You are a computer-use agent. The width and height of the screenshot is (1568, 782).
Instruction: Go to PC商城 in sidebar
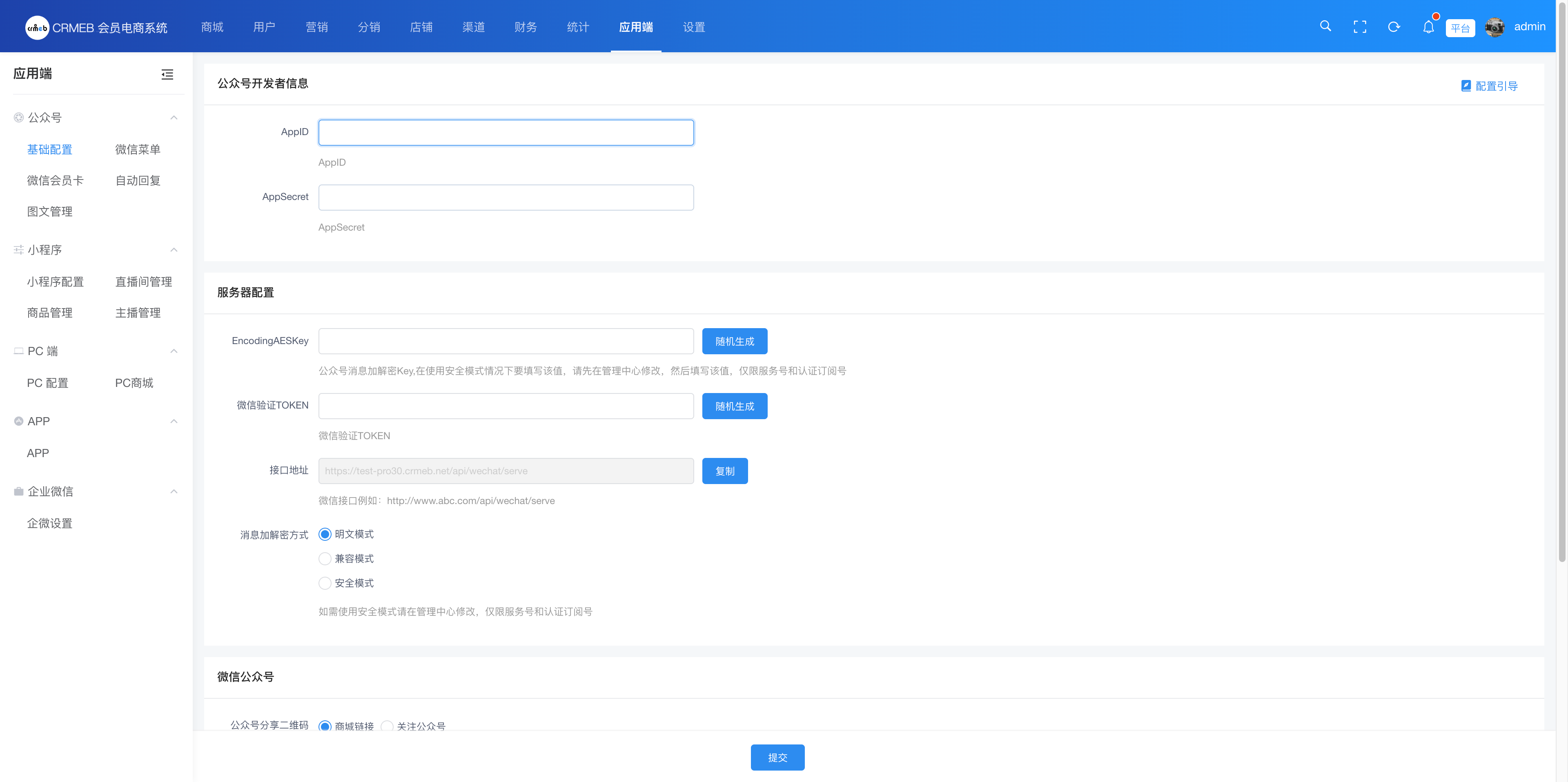(134, 383)
